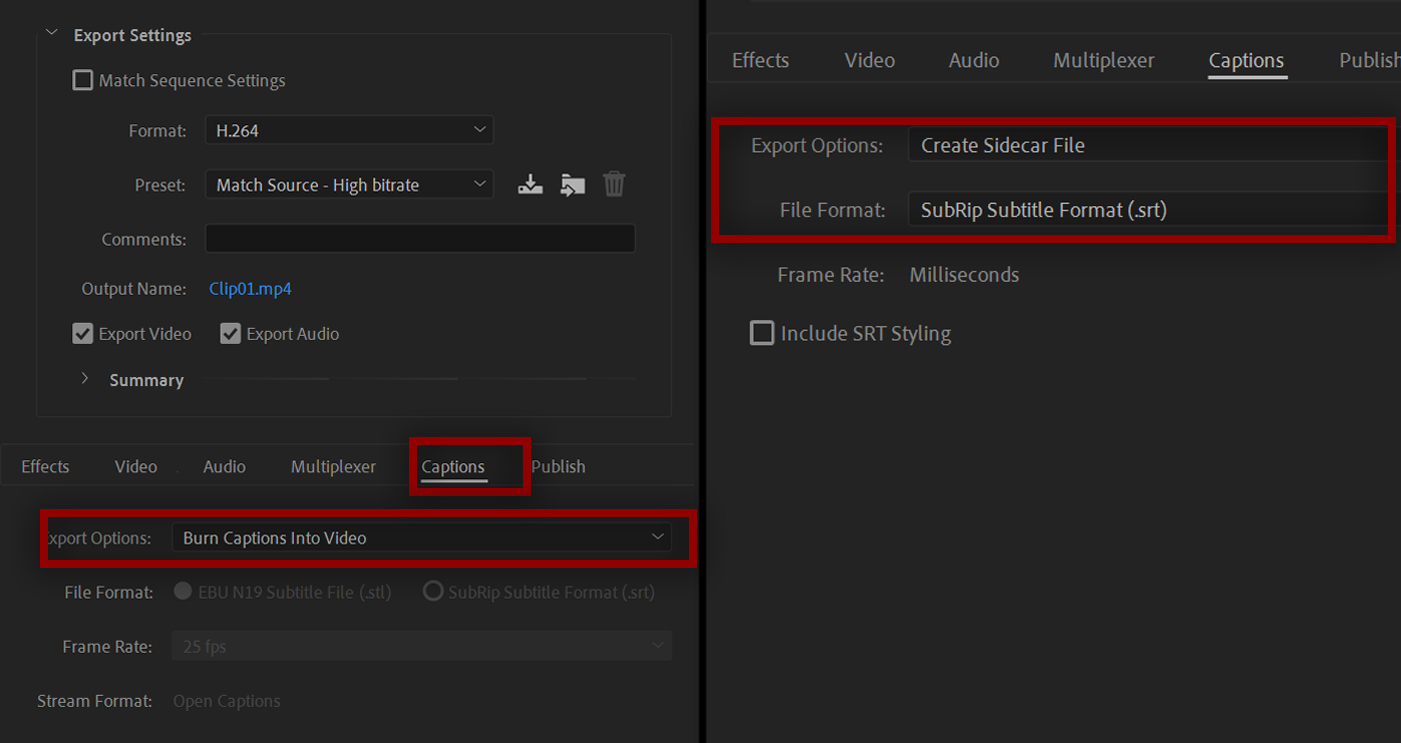Disable Export Video
This screenshot has width=1401, height=743.
click(x=82, y=333)
